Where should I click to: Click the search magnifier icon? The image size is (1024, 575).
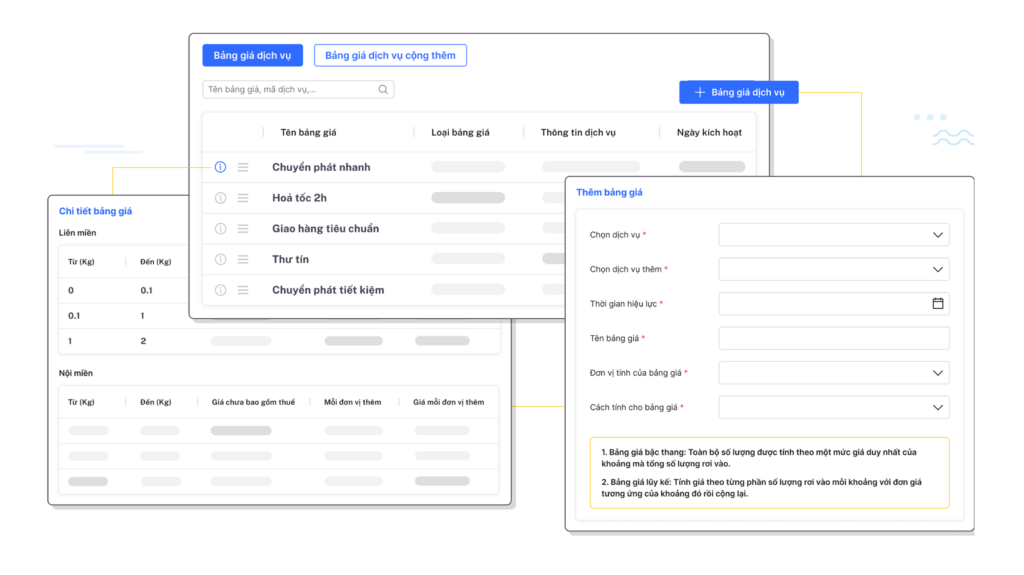coord(383,90)
